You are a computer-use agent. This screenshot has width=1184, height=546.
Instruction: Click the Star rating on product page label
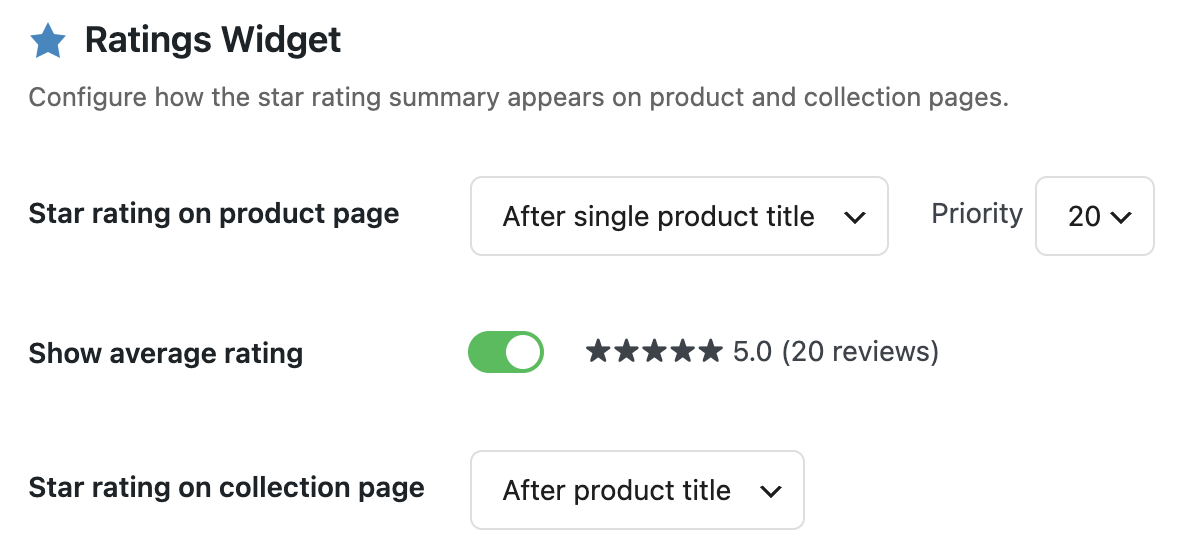tap(214, 214)
